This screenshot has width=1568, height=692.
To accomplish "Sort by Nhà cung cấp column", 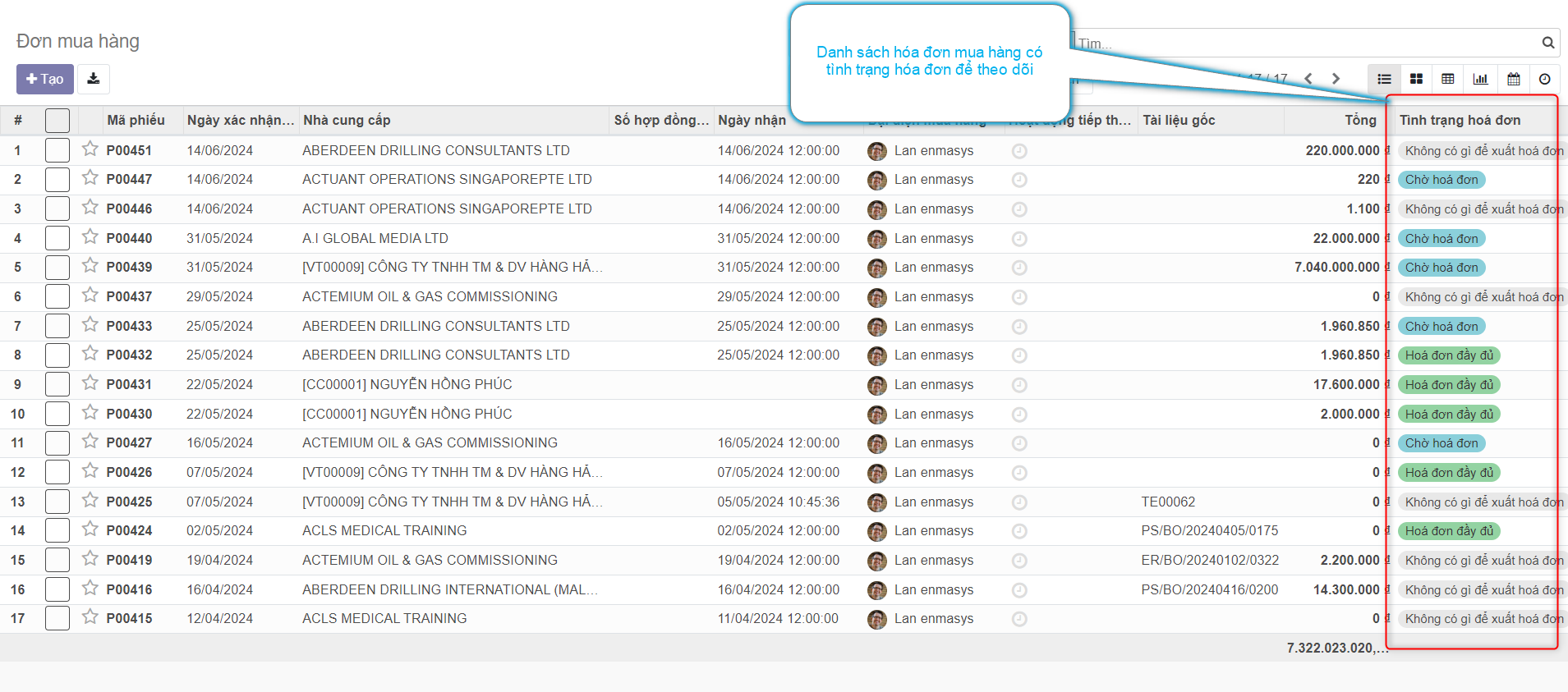I will point(347,121).
